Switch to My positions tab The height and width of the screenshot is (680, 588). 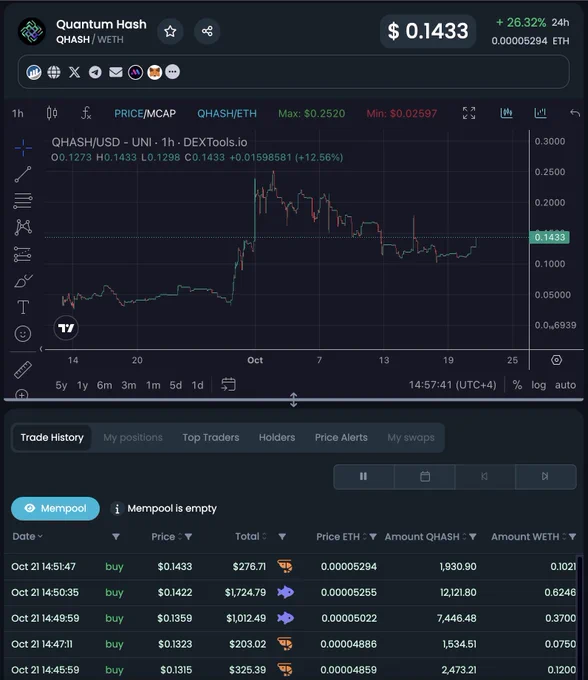[x=133, y=438]
